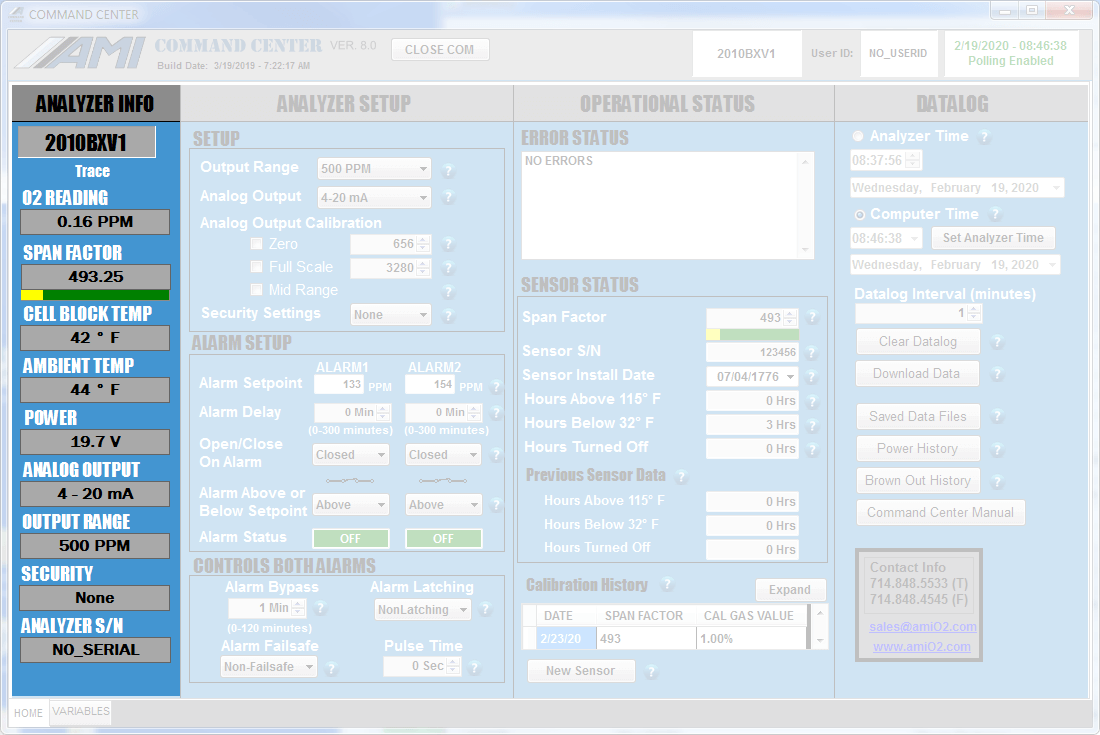1100x735 pixels.
Task: Open the help icon for Security Settings
Action: click(448, 315)
